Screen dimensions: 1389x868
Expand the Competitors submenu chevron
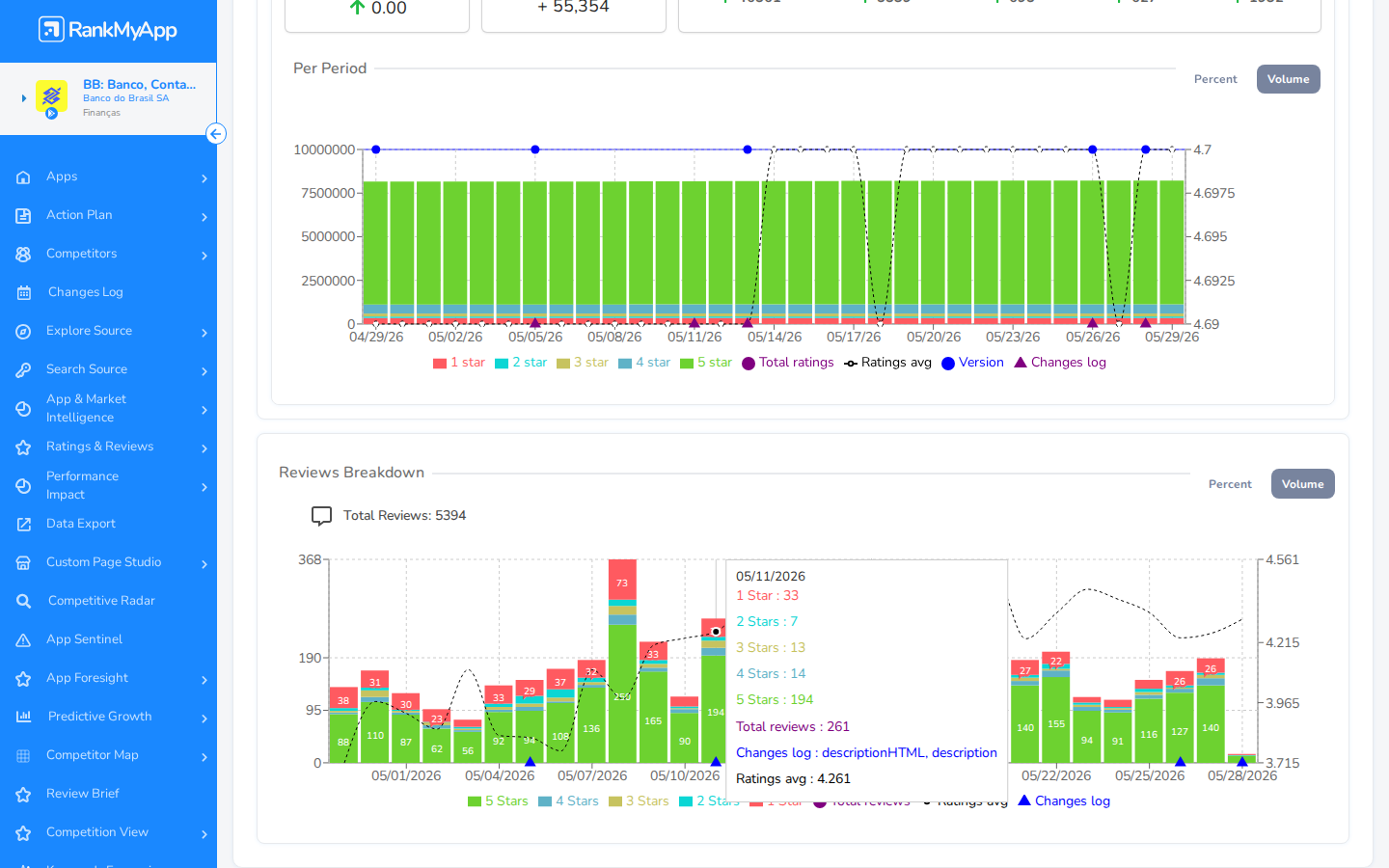click(204, 256)
